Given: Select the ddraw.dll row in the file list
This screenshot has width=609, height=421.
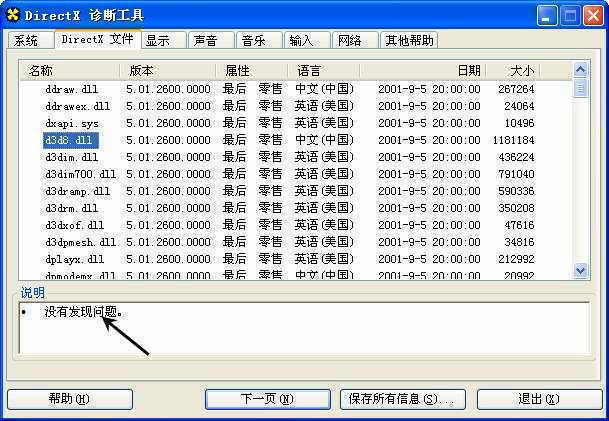Looking at the screenshot, I should click(x=70, y=89).
